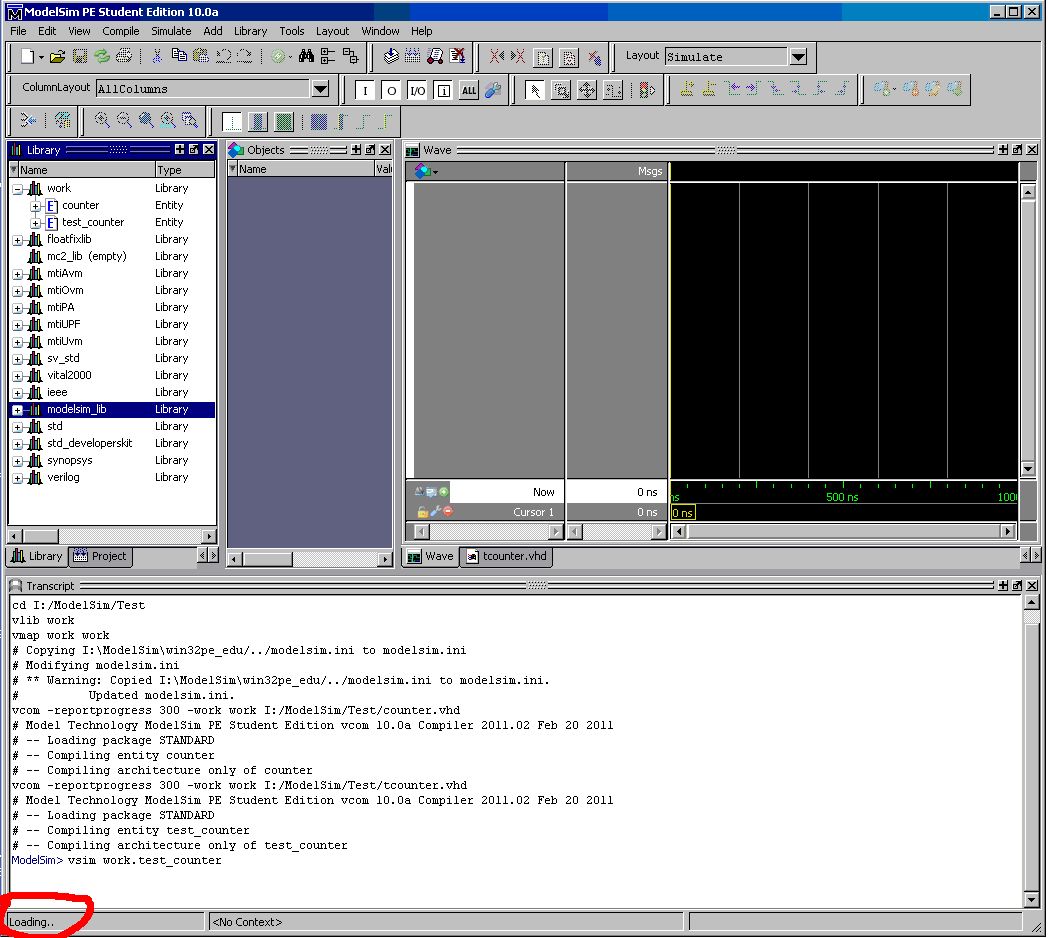Click the Cut scissors icon

(x=156, y=57)
